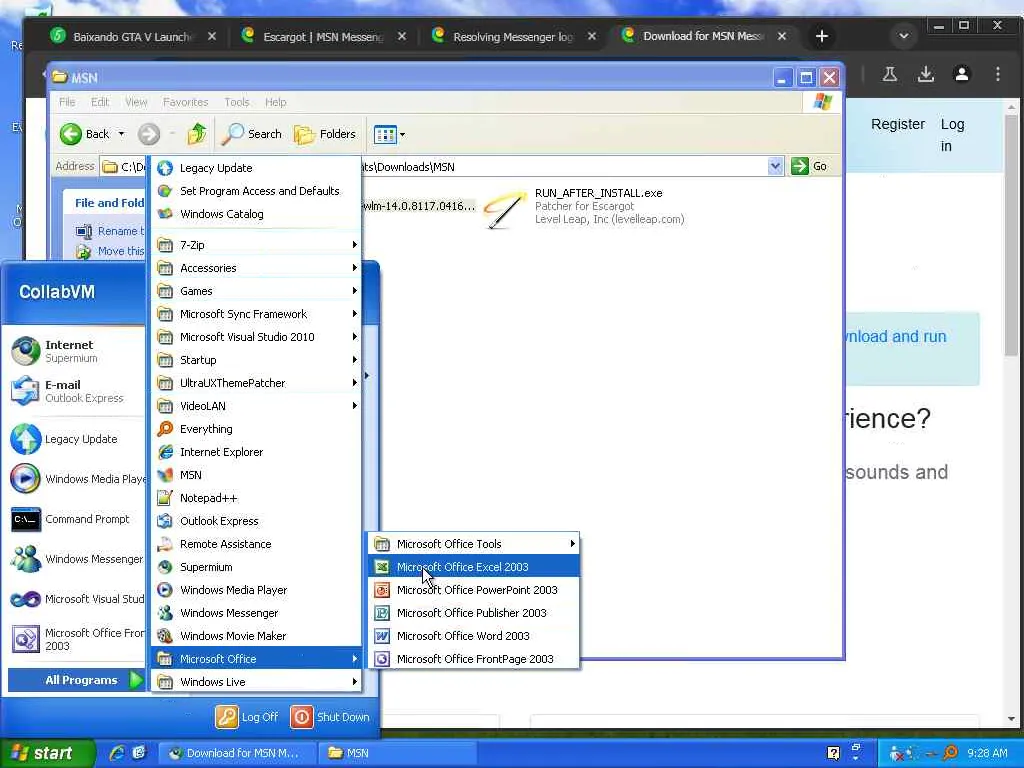The image size is (1024, 768).
Task: Open Remote Assistance
Action: click(x=256, y=544)
